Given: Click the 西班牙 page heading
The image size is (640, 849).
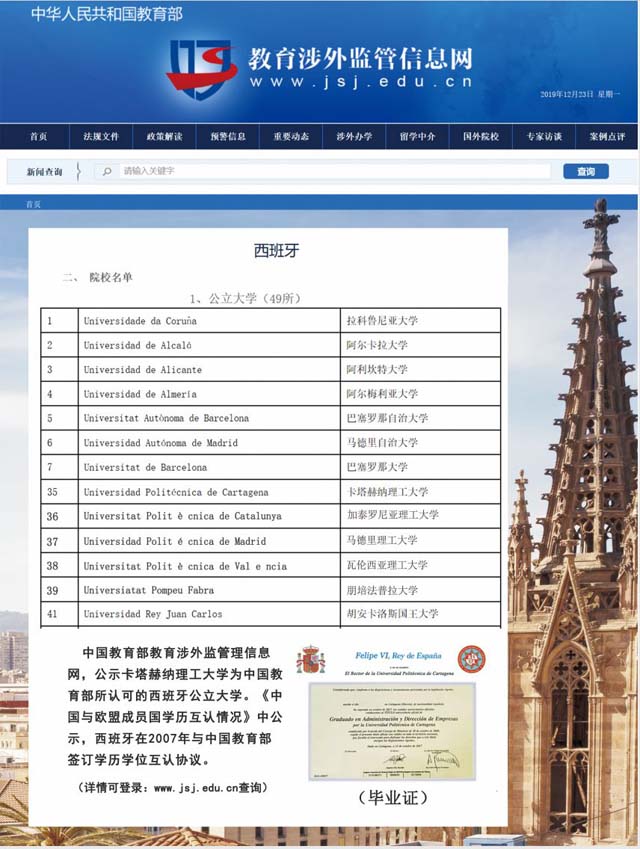Looking at the screenshot, I should 276,250.
